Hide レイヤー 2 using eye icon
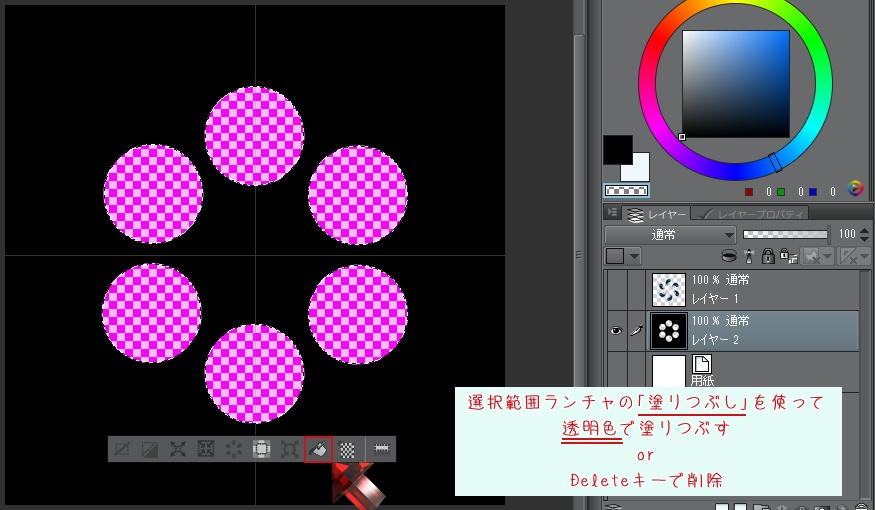 pyautogui.click(x=614, y=330)
